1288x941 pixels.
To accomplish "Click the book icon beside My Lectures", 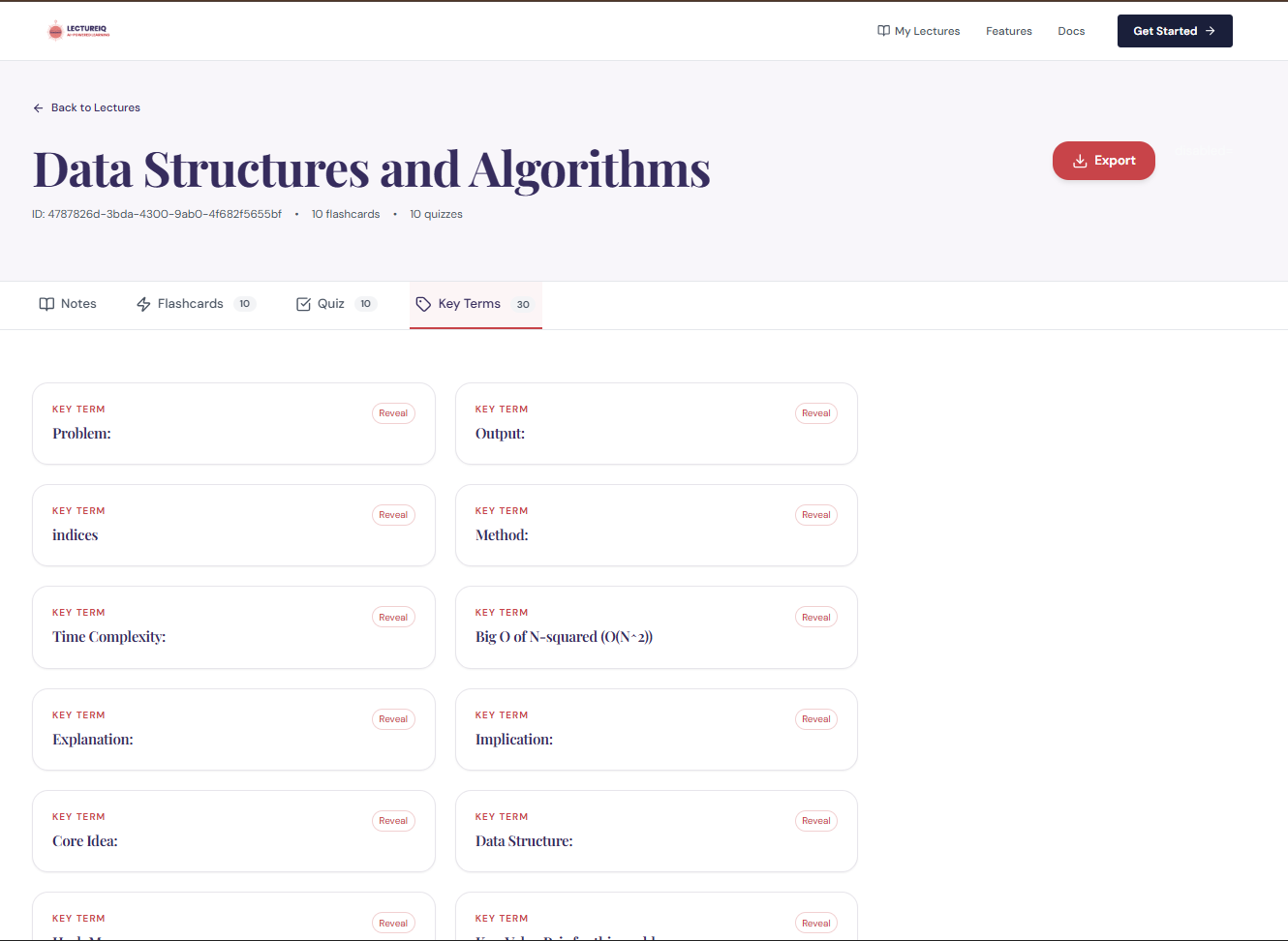I will coord(883,31).
